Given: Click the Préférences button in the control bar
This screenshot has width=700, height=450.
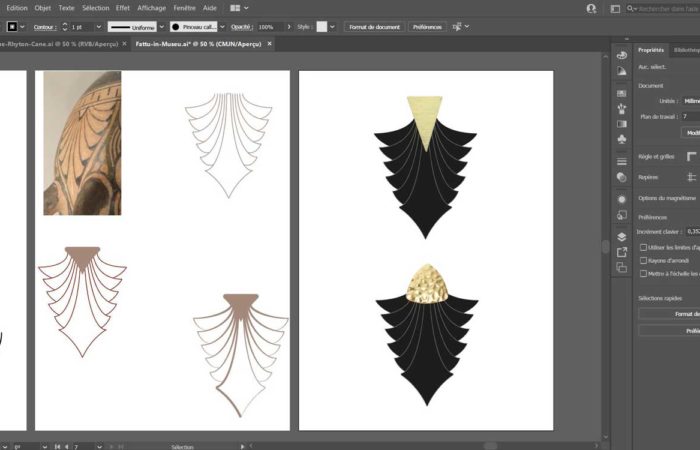Looking at the screenshot, I should coord(427,27).
